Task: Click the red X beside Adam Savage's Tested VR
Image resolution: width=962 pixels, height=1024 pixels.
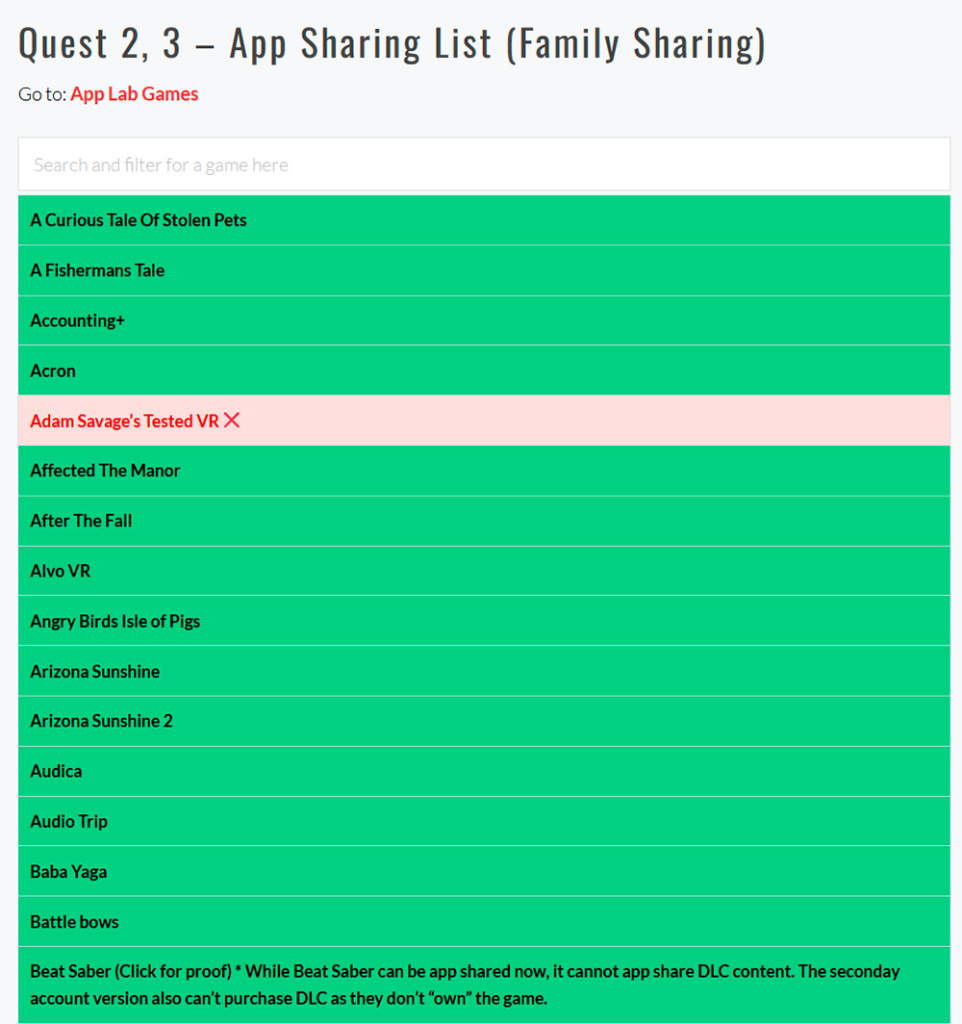Action: (x=231, y=420)
